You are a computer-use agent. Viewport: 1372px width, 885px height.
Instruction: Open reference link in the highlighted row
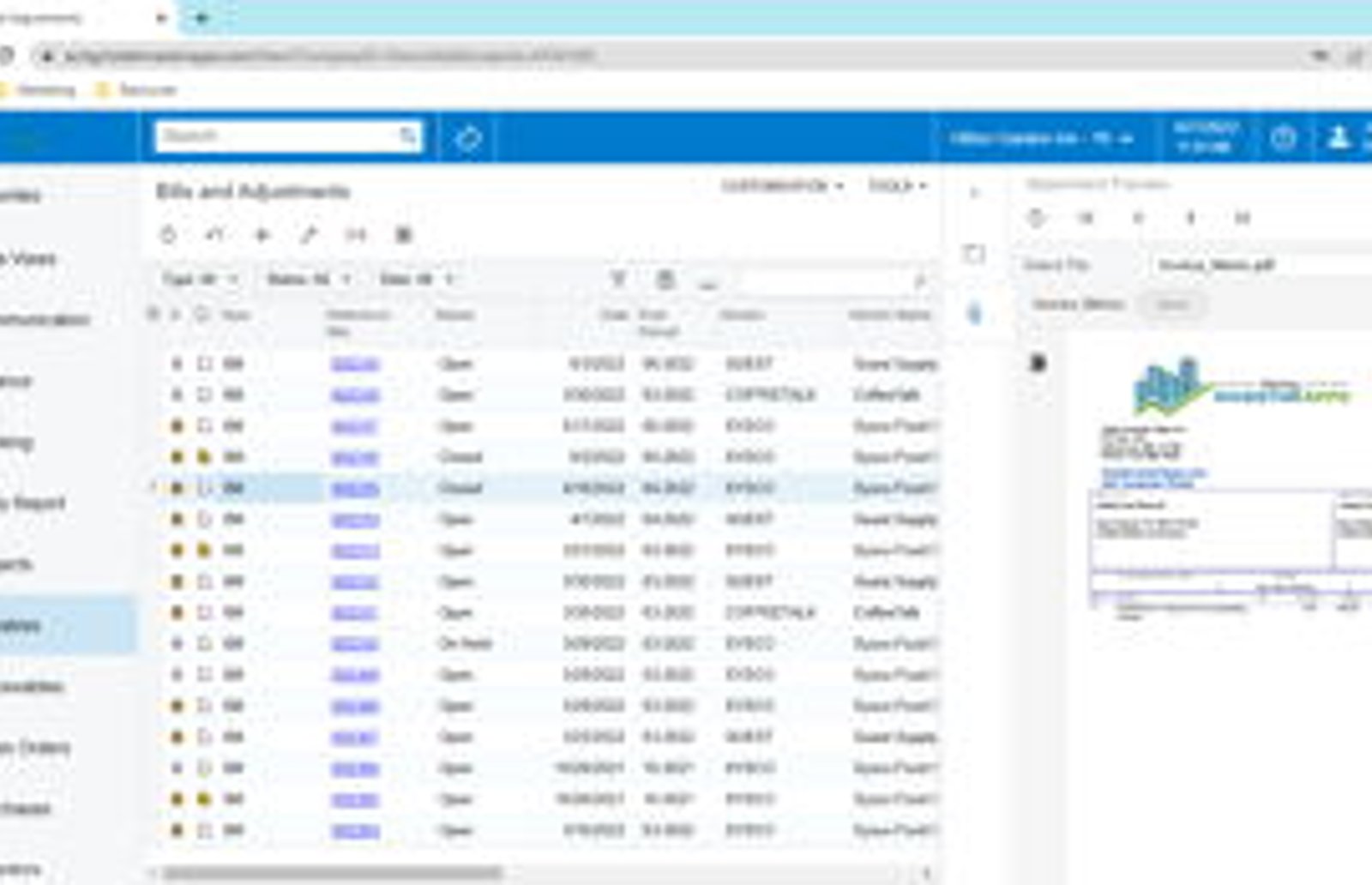click(355, 489)
